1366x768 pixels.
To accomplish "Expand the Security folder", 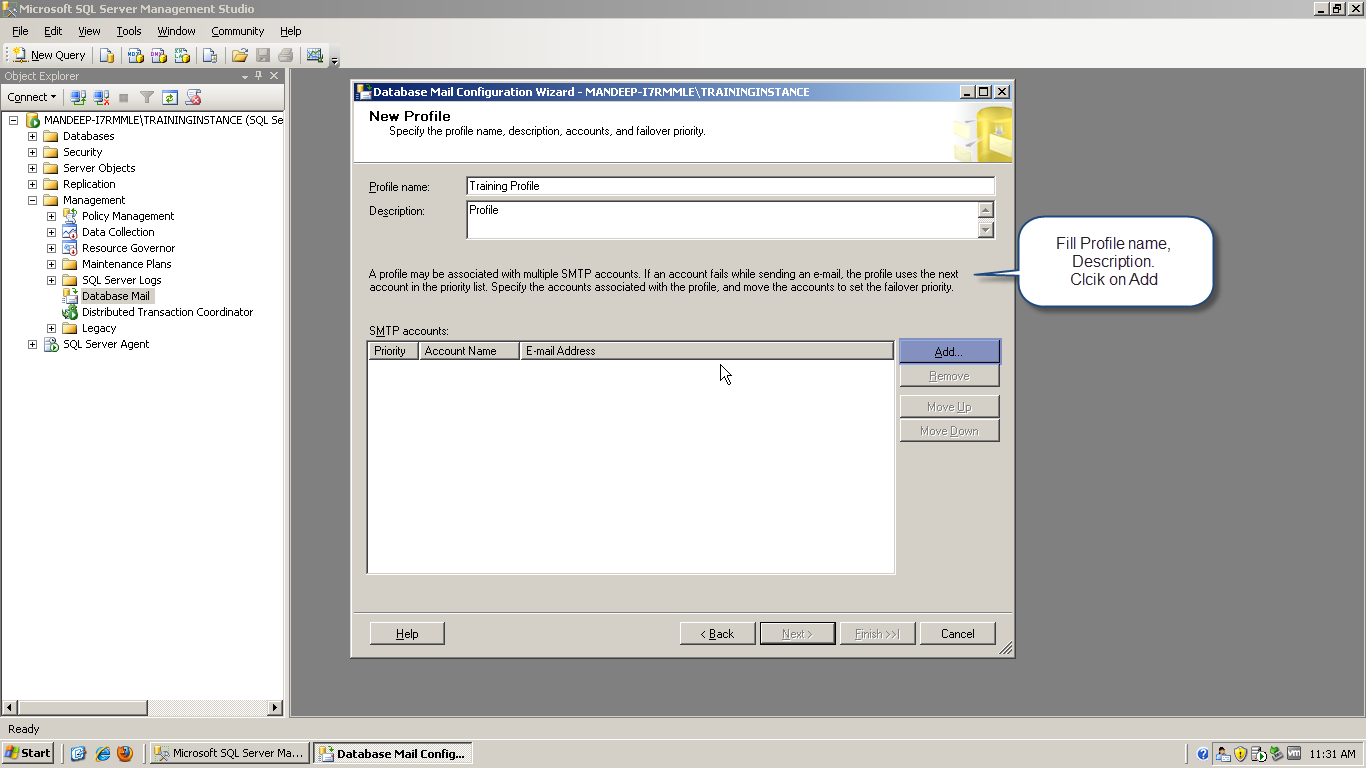I will (x=32, y=152).
